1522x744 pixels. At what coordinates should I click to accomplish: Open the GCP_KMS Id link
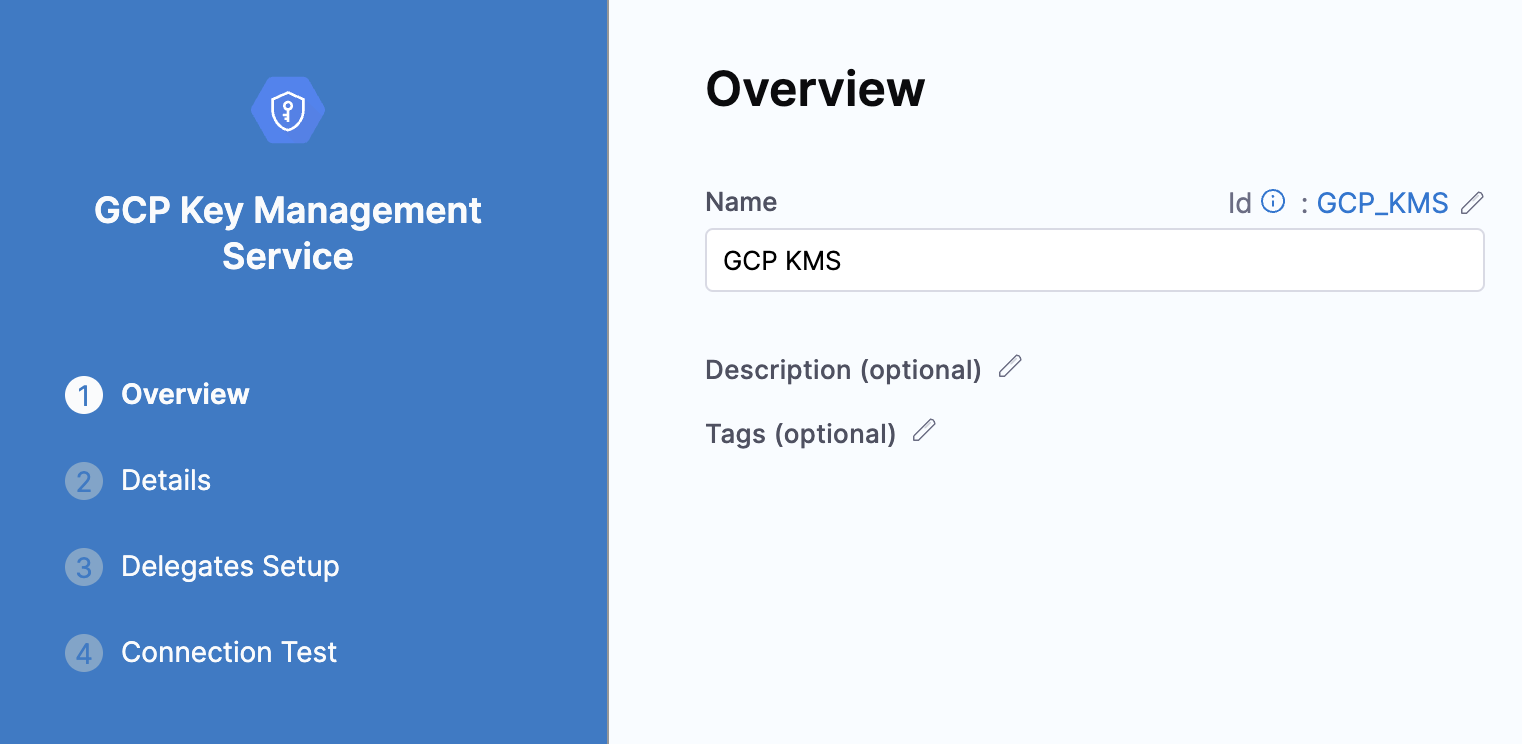tap(1383, 203)
